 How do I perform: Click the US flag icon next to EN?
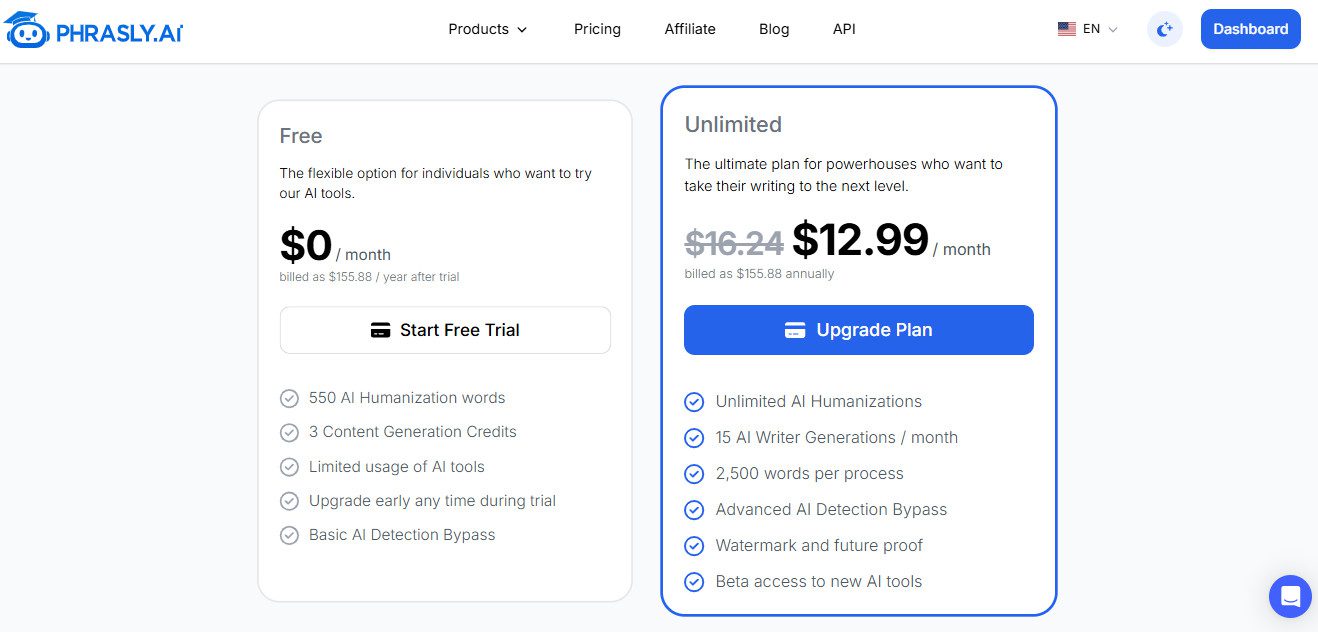point(1067,29)
